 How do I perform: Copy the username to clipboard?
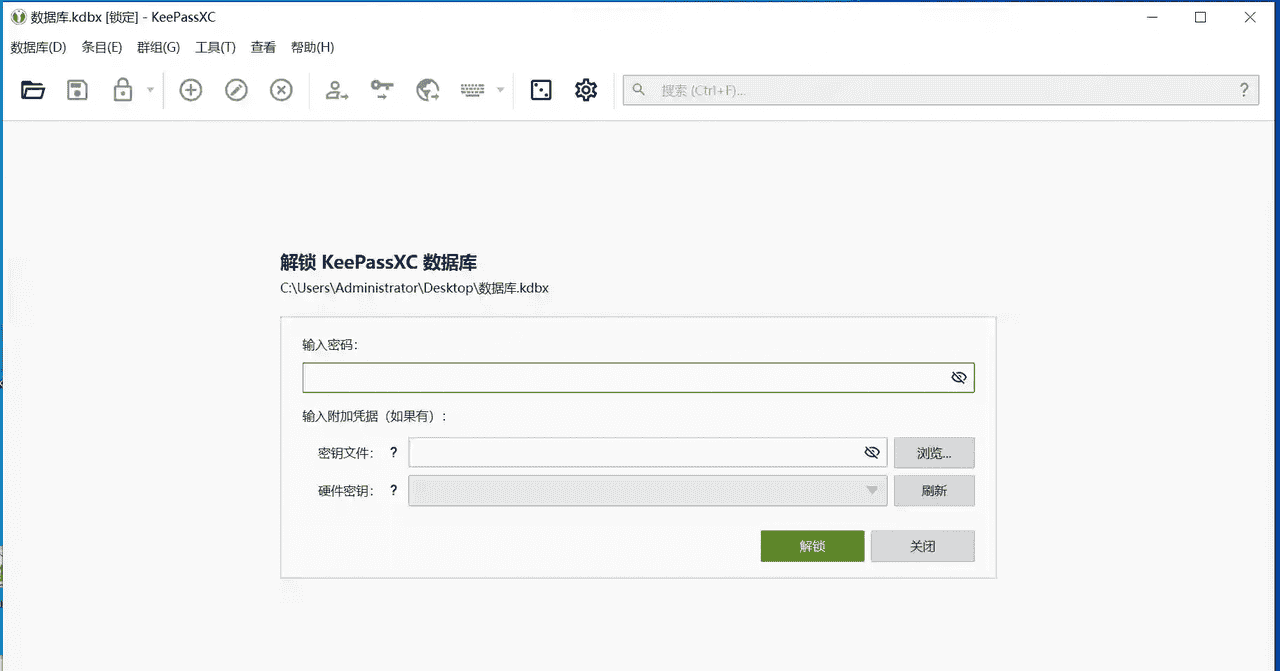336,90
